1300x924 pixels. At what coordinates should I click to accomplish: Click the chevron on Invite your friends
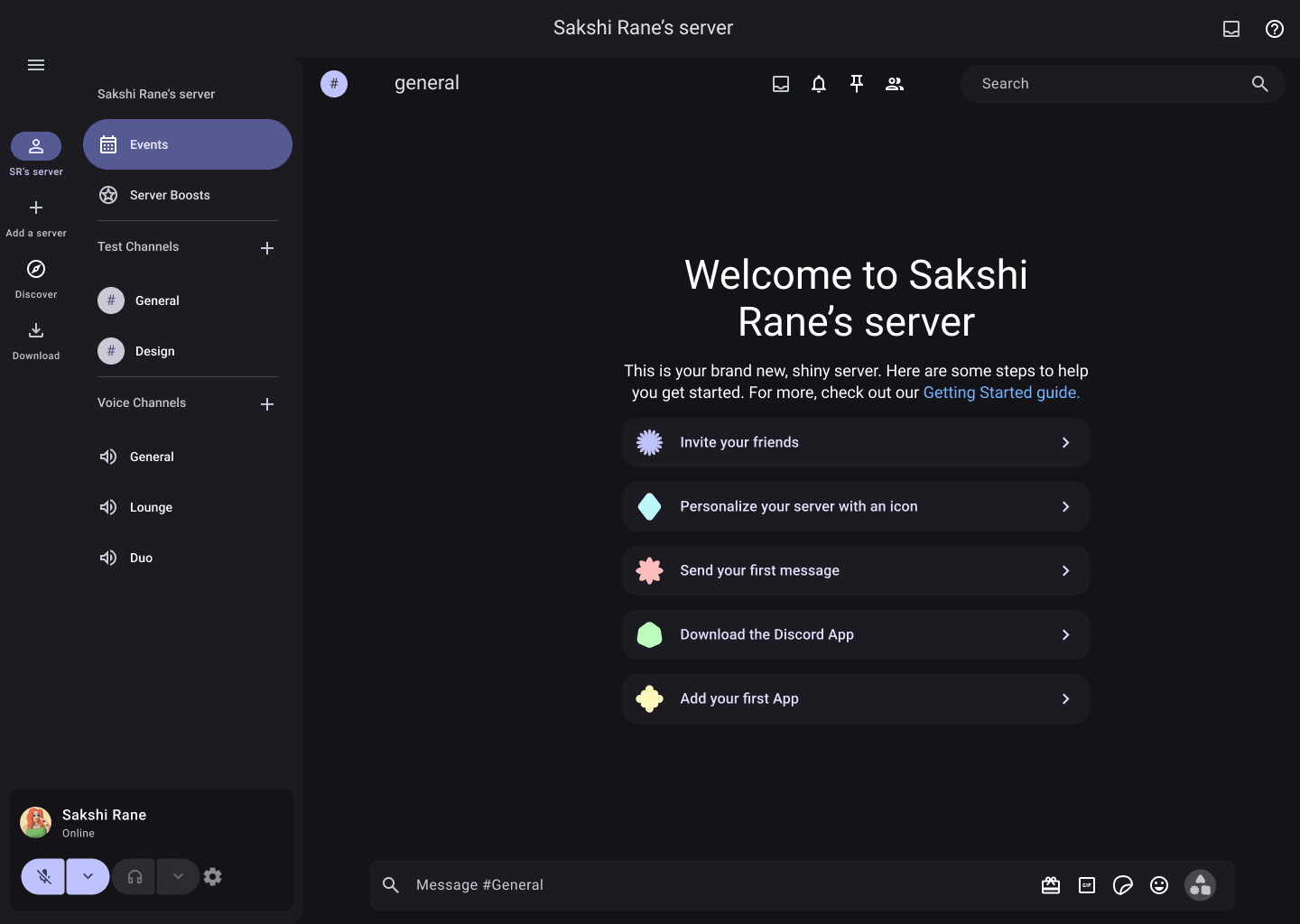click(x=1065, y=442)
